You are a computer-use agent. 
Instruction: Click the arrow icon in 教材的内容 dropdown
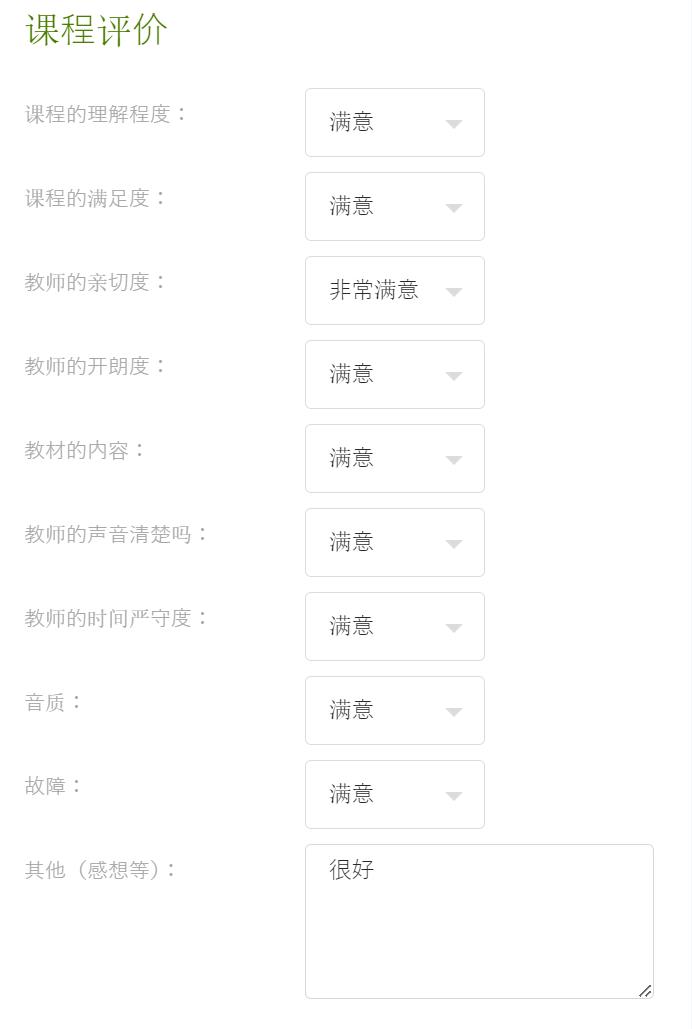(x=454, y=460)
